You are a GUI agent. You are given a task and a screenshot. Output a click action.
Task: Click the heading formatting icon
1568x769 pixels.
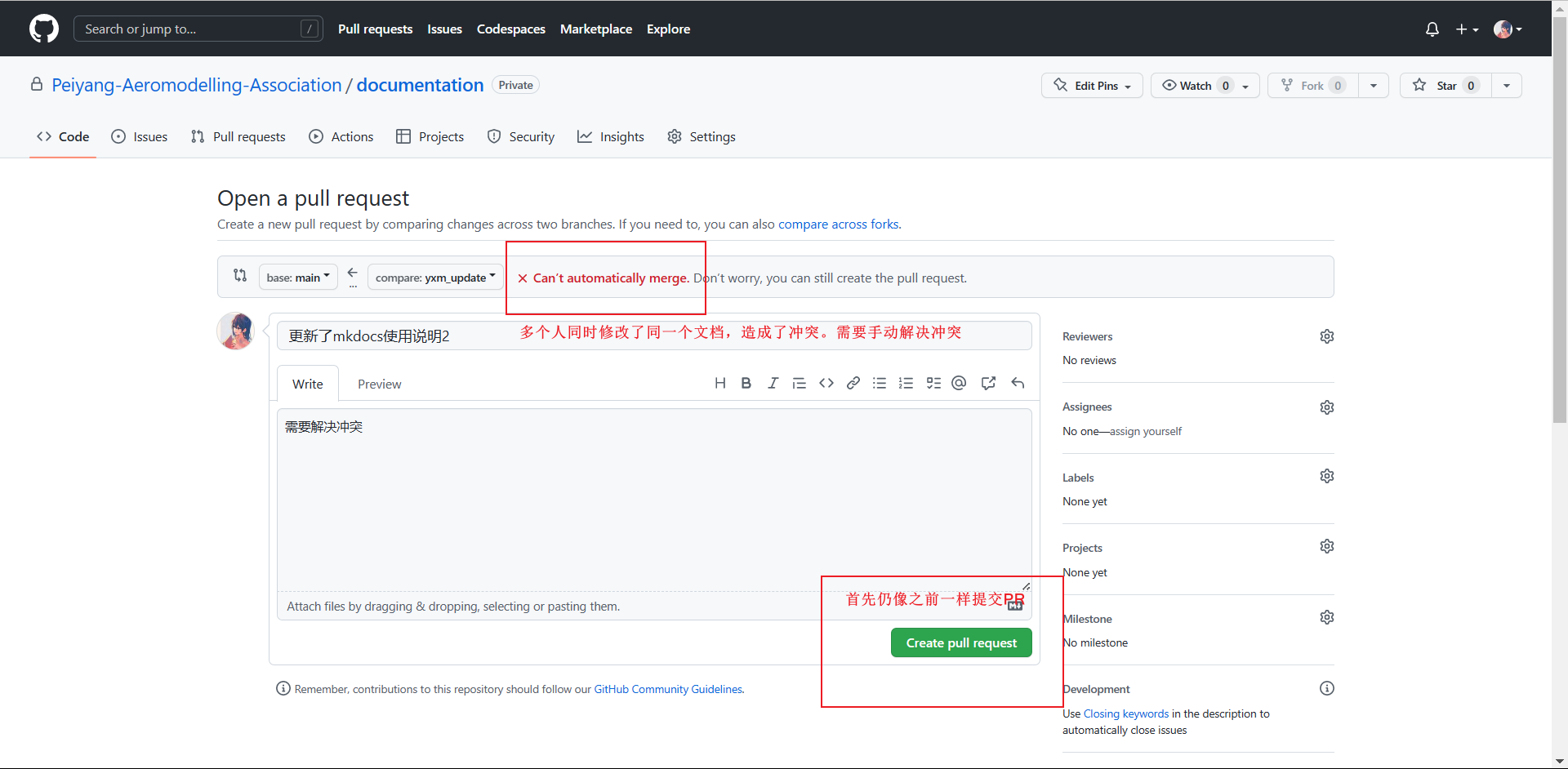click(719, 383)
